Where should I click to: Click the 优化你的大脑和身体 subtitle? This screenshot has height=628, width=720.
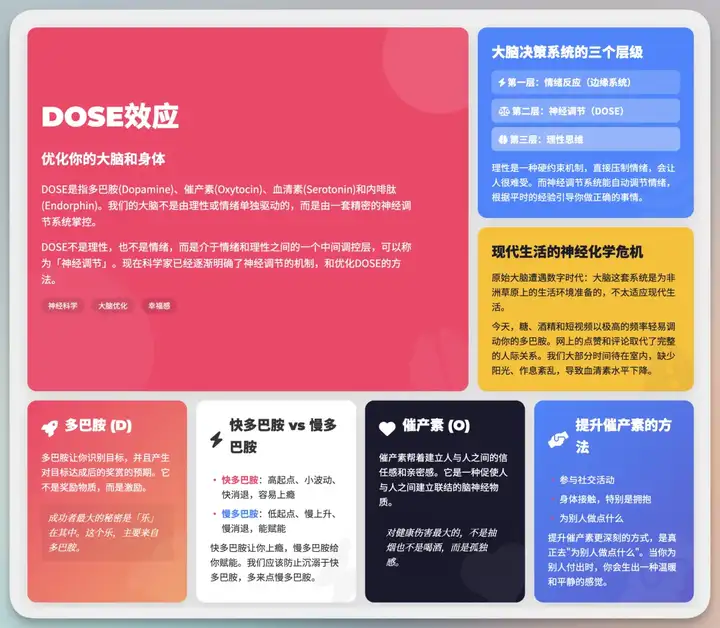(103, 159)
